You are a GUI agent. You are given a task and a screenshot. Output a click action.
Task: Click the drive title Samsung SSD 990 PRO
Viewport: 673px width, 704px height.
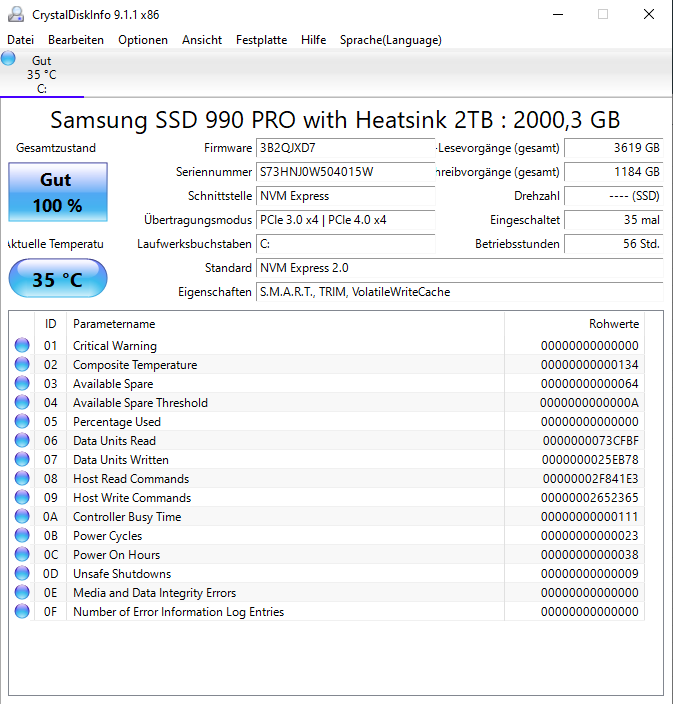point(335,120)
